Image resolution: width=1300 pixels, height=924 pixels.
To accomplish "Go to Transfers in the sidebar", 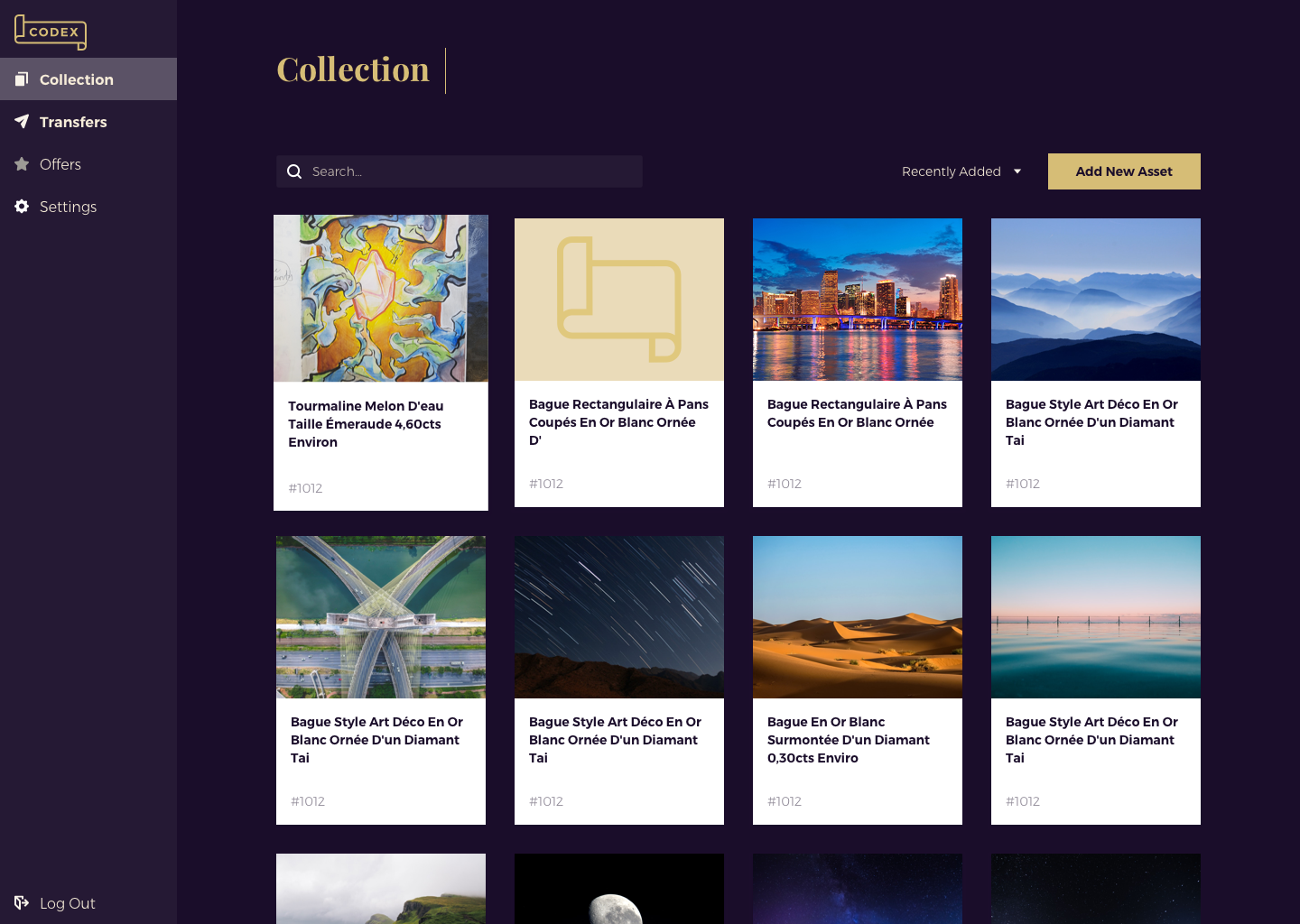I will (88, 122).
